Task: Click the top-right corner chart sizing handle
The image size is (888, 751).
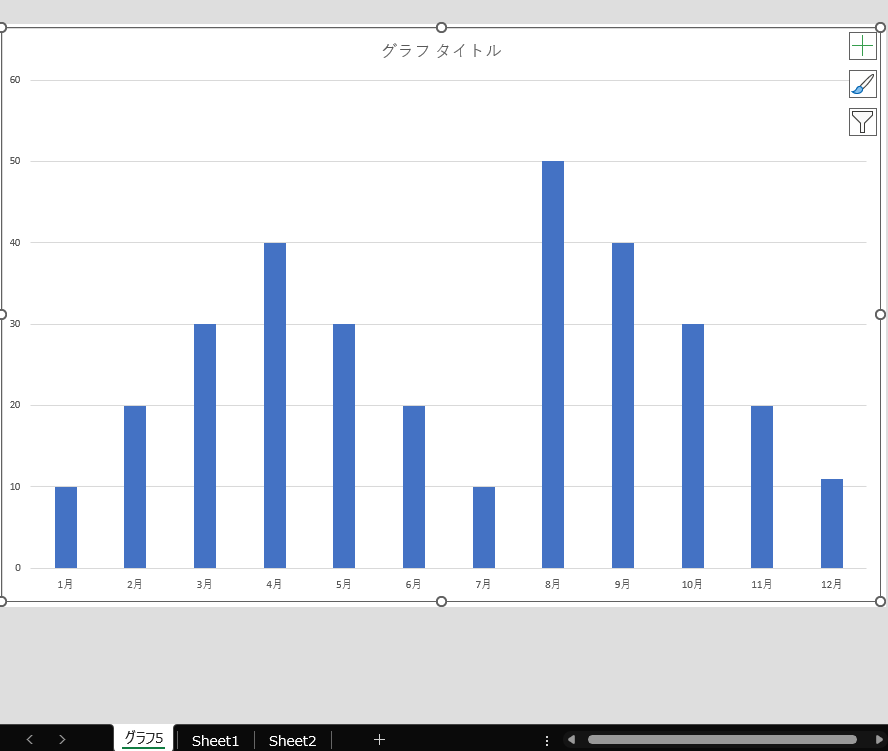Action: click(x=880, y=27)
